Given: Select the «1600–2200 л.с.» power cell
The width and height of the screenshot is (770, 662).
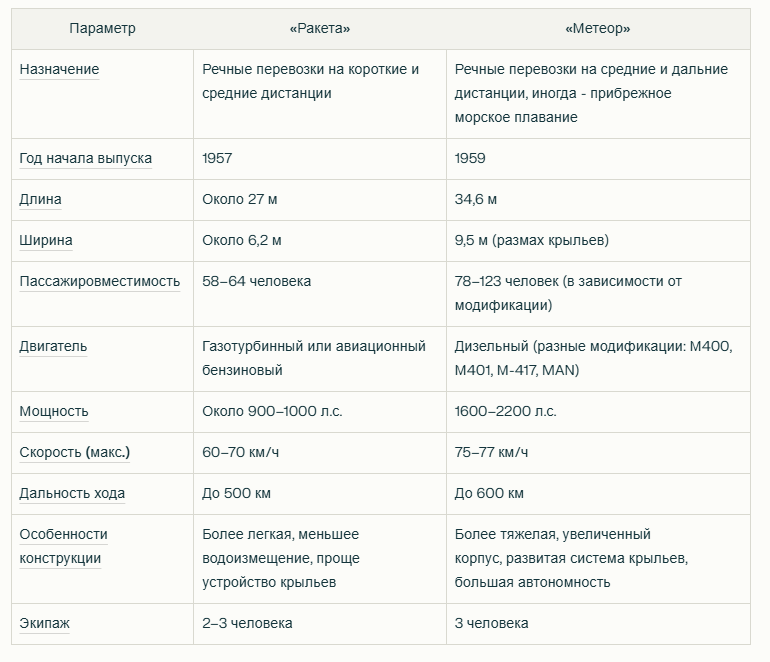Looking at the screenshot, I should tap(598, 412).
